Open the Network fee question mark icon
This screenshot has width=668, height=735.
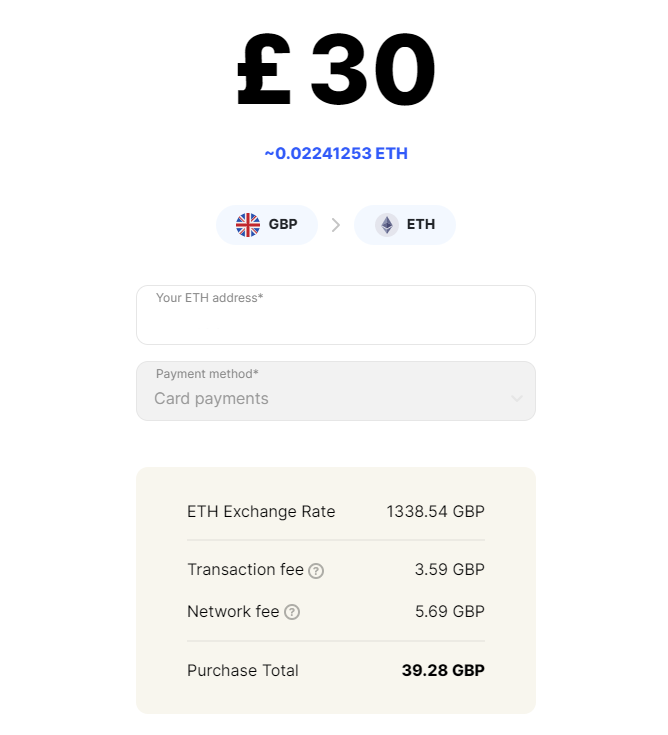click(292, 612)
